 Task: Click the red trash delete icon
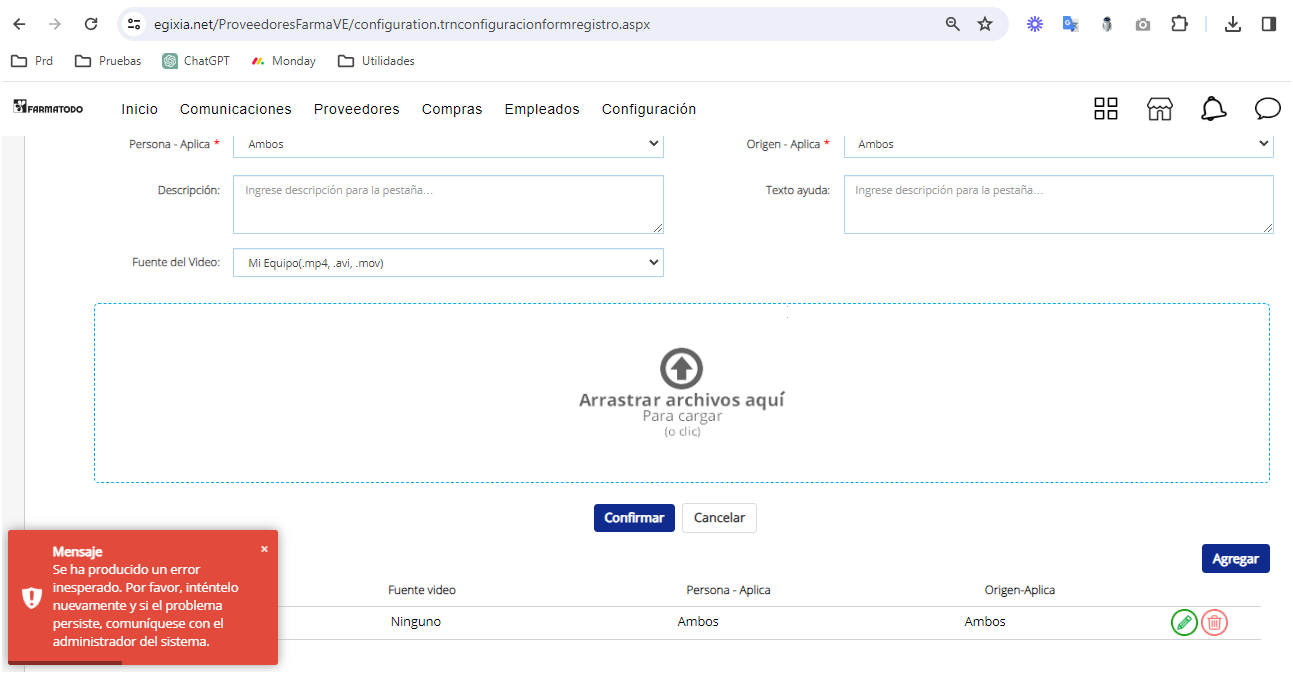pos(1214,622)
